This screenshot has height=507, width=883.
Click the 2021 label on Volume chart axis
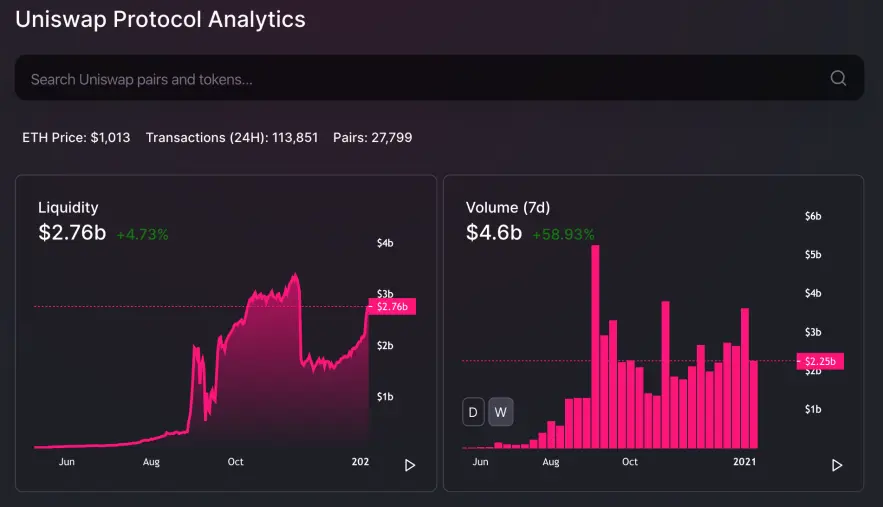(744, 461)
